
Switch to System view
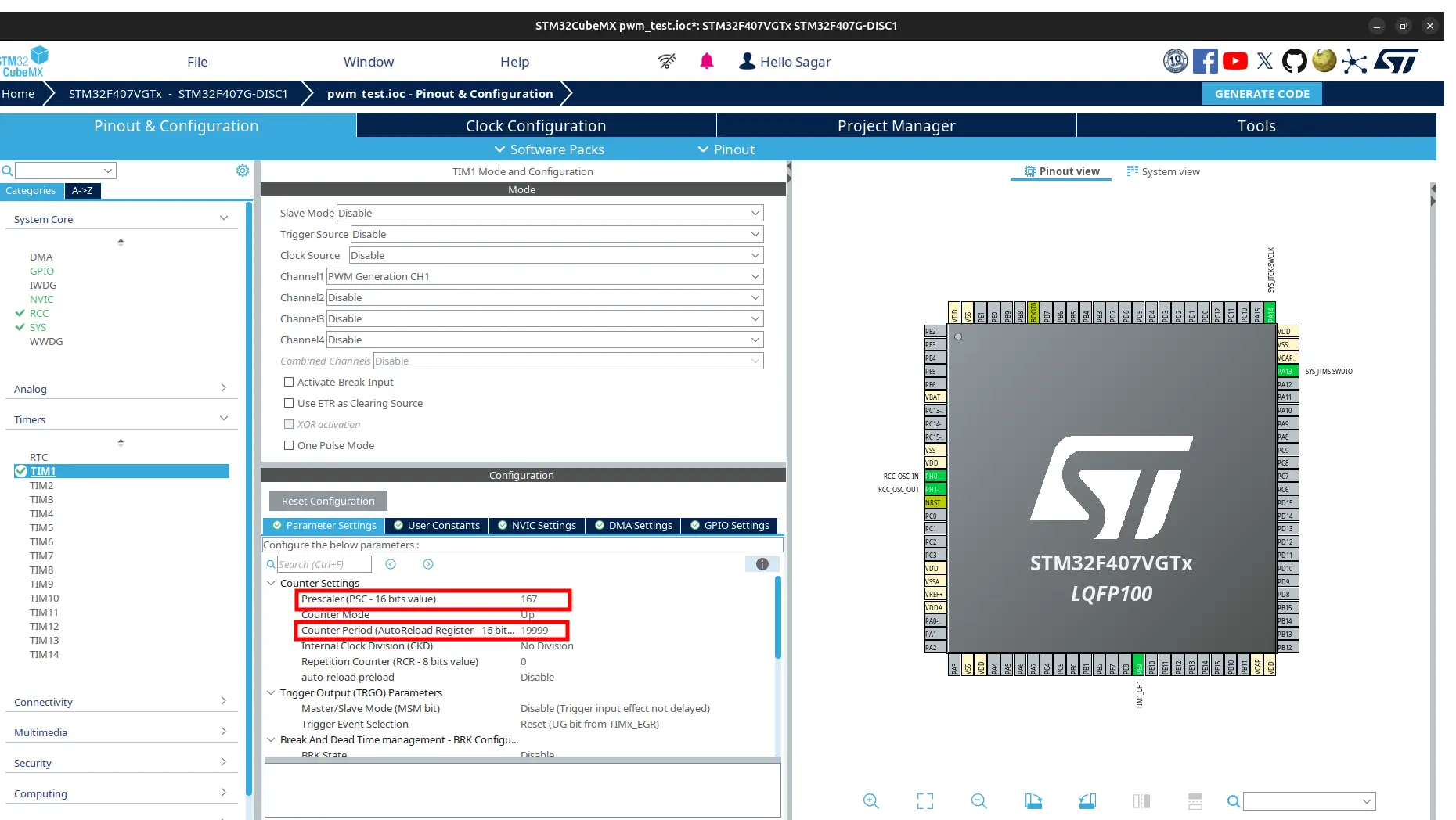click(1163, 171)
